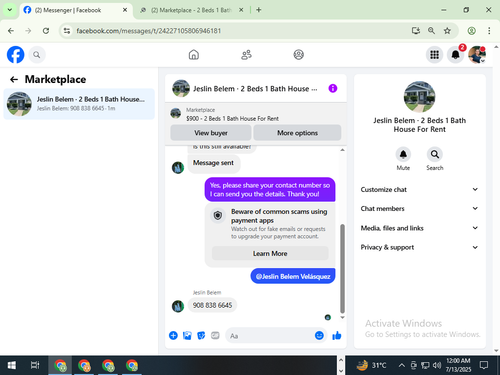Open Chrome three-dot menu
500x375 pixels.
(489, 31)
